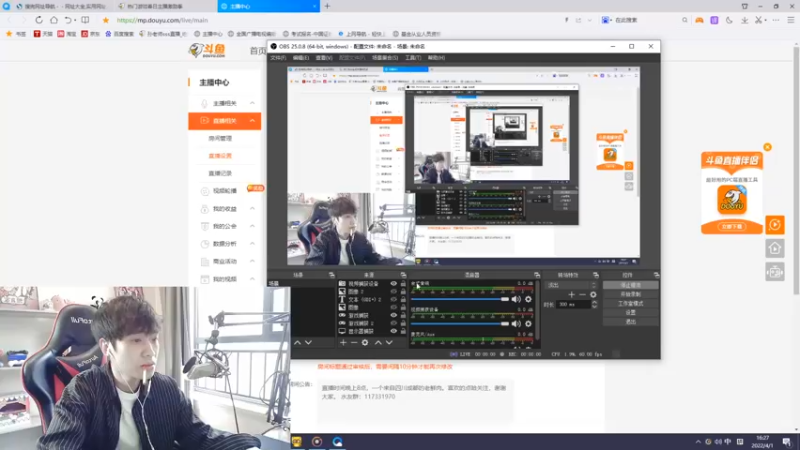Pop out the Controls dock using its header icon
The height and width of the screenshot is (450, 800).
coord(656,275)
